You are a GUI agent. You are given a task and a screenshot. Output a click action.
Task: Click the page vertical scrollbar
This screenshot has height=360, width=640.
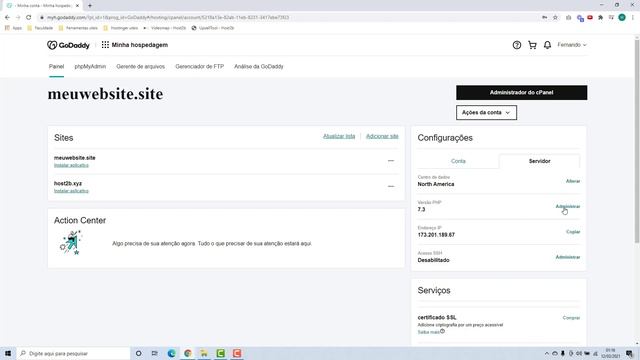(637, 141)
